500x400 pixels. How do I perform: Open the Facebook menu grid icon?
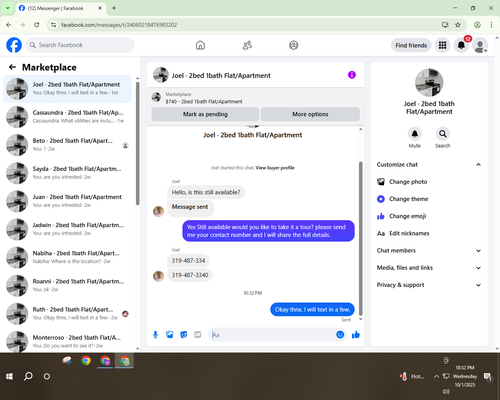pyautogui.click(x=442, y=45)
